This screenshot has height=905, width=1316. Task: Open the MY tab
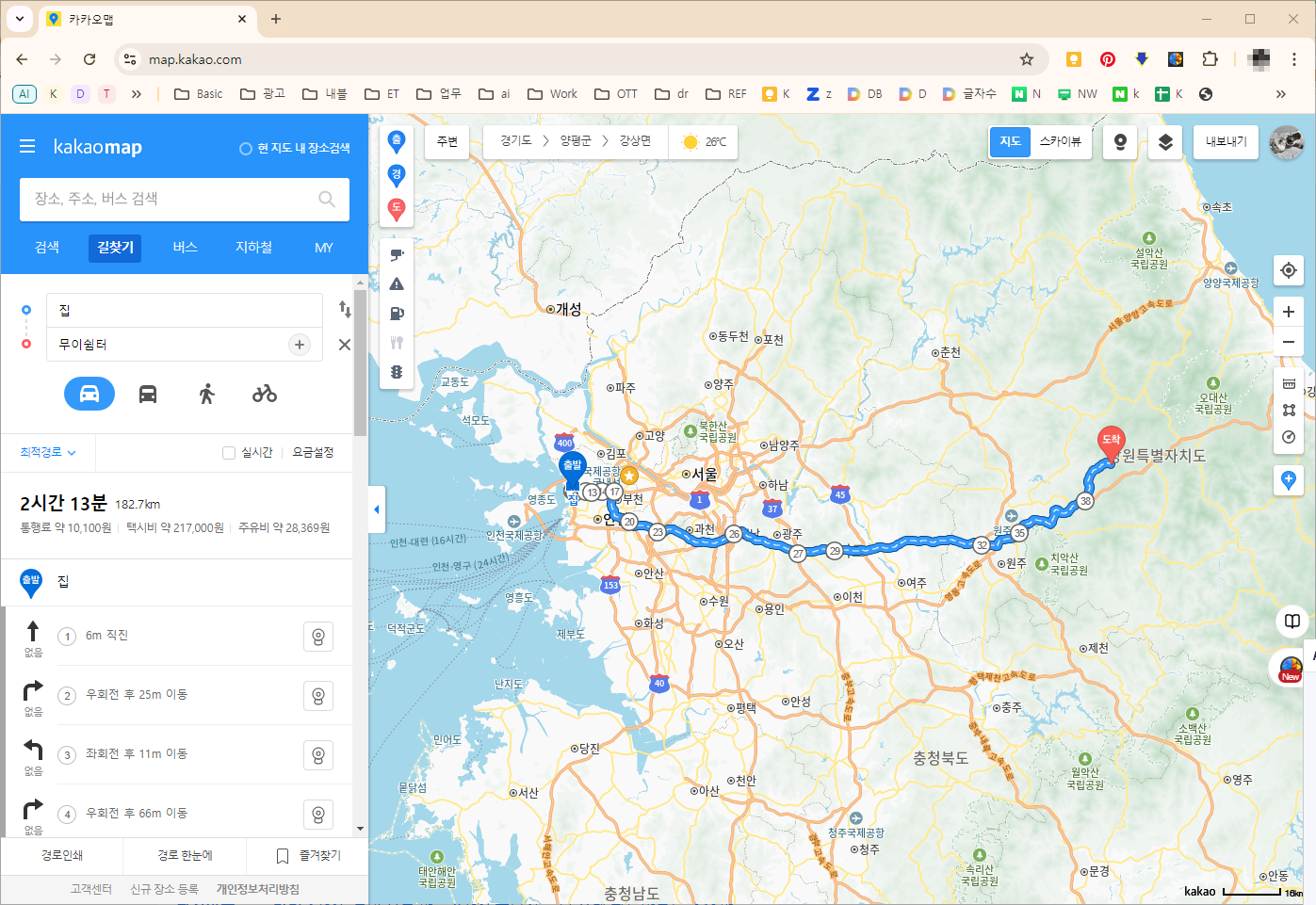(324, 248)
